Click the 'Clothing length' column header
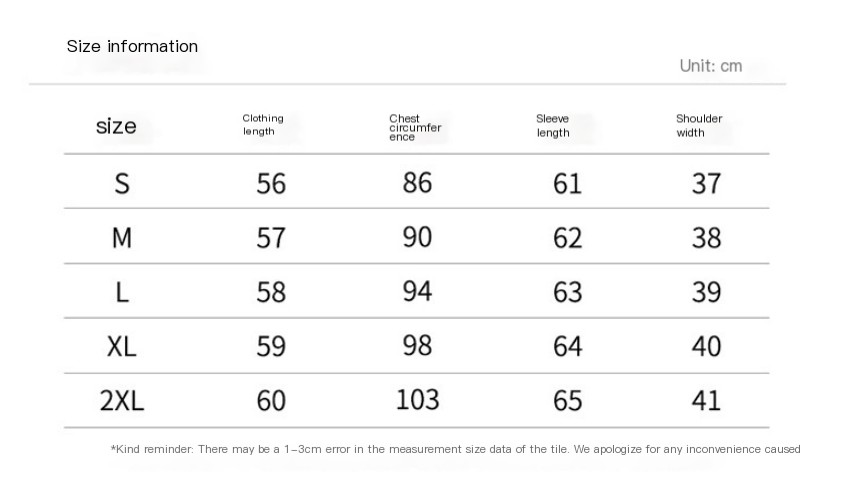857x487 pixels. [x=263, y=125]
